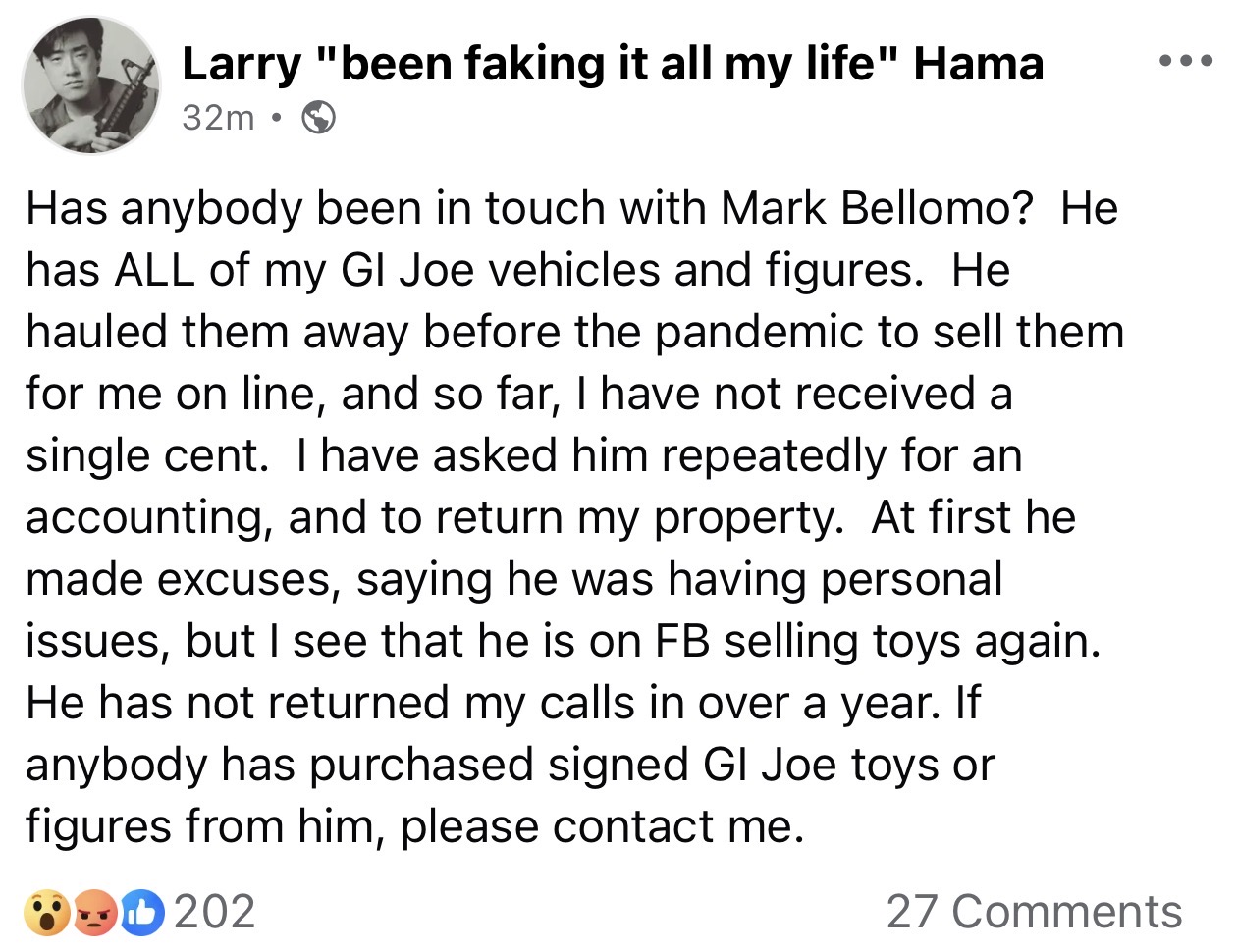
Task: Click the nickname "been faking it all my life"
Action: [x=609, y=64]
